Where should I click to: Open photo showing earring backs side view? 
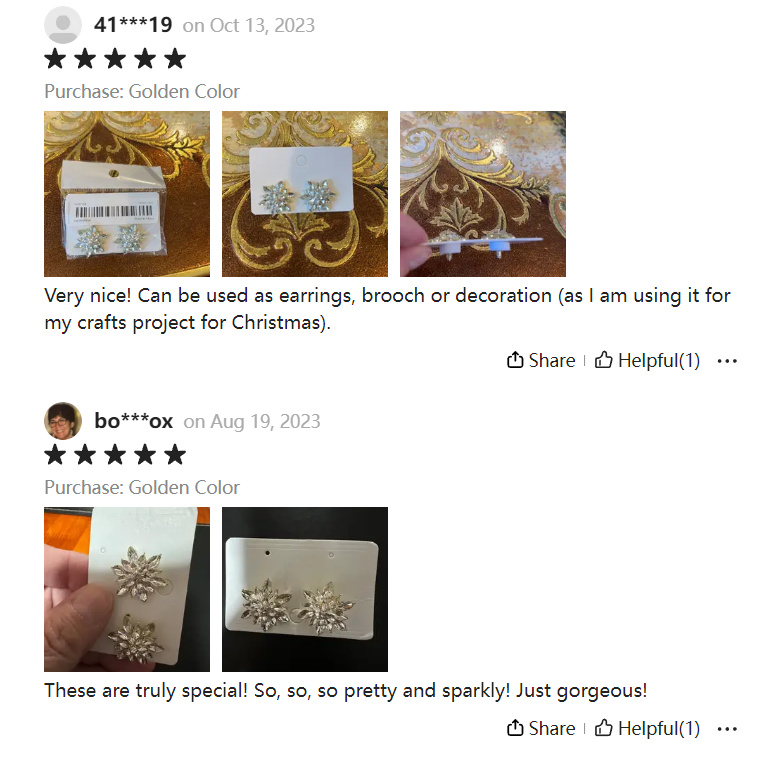click(483, 194)
